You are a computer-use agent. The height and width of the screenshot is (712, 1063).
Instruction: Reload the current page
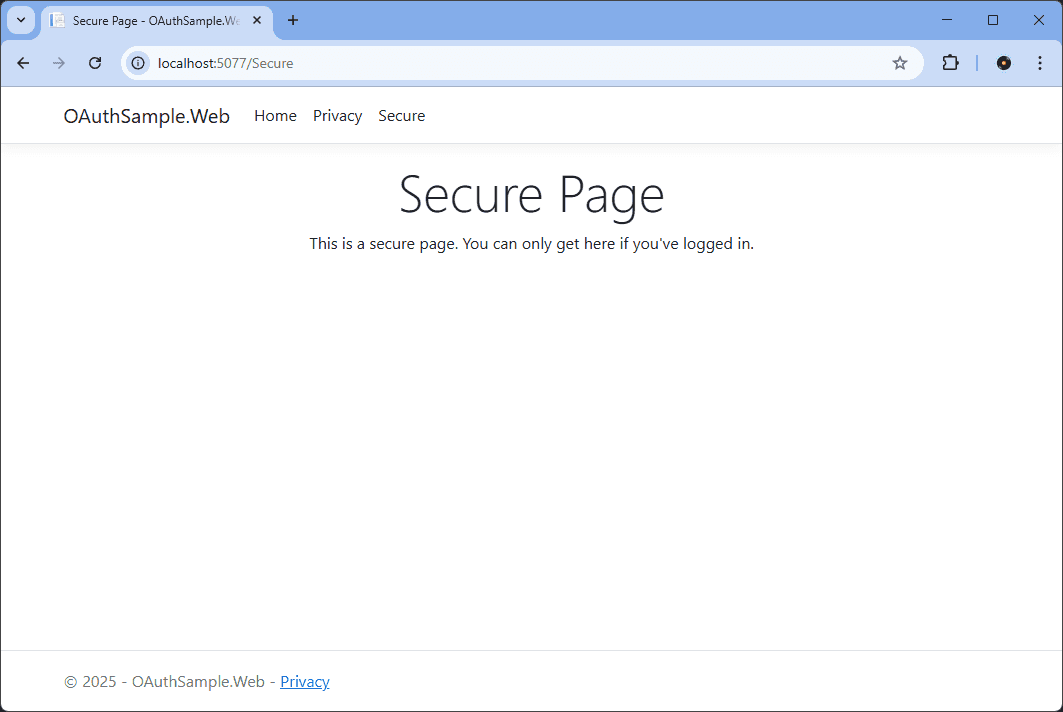pos(95,63)
